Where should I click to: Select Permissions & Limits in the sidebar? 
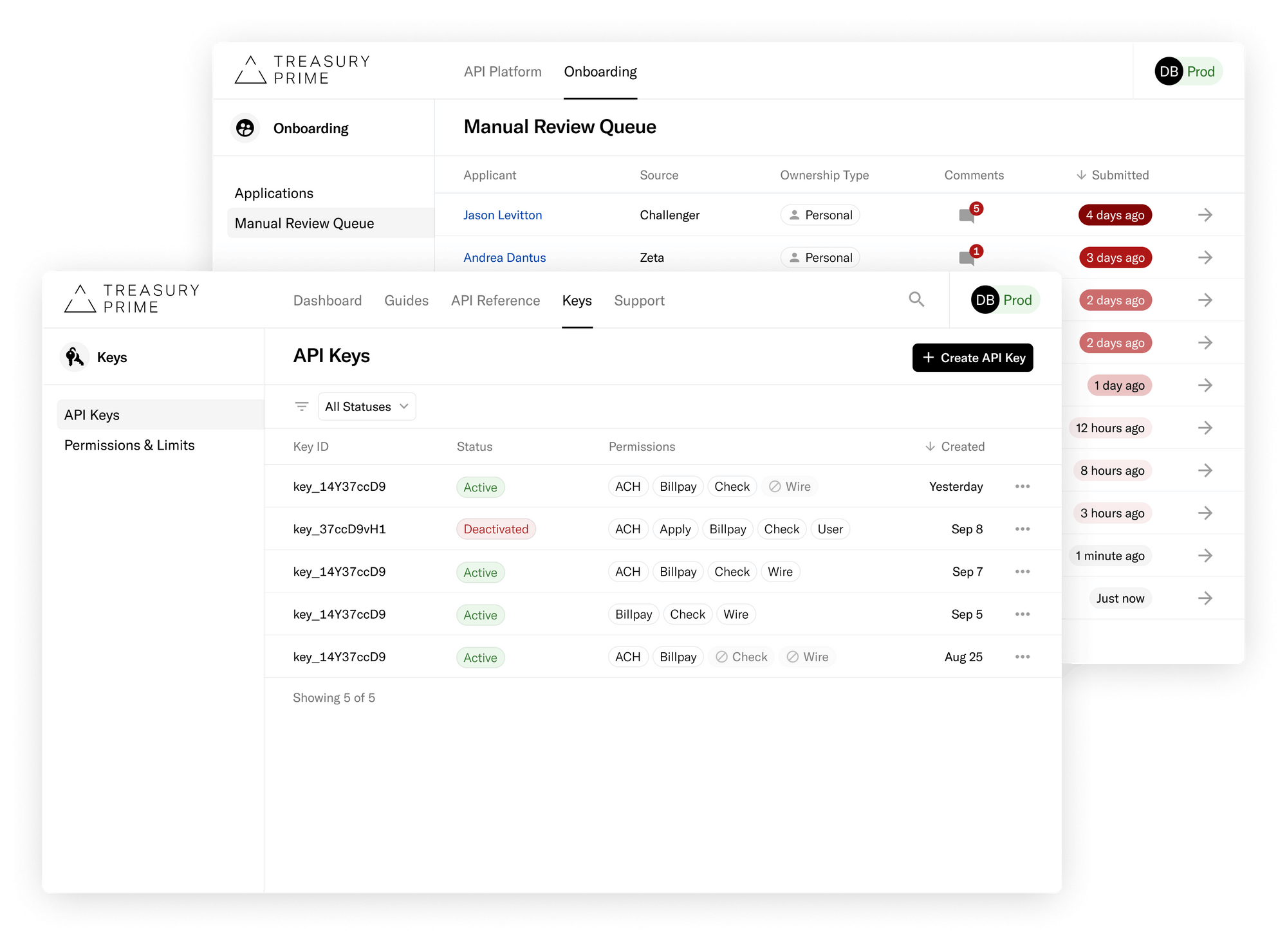coord(129,444)
